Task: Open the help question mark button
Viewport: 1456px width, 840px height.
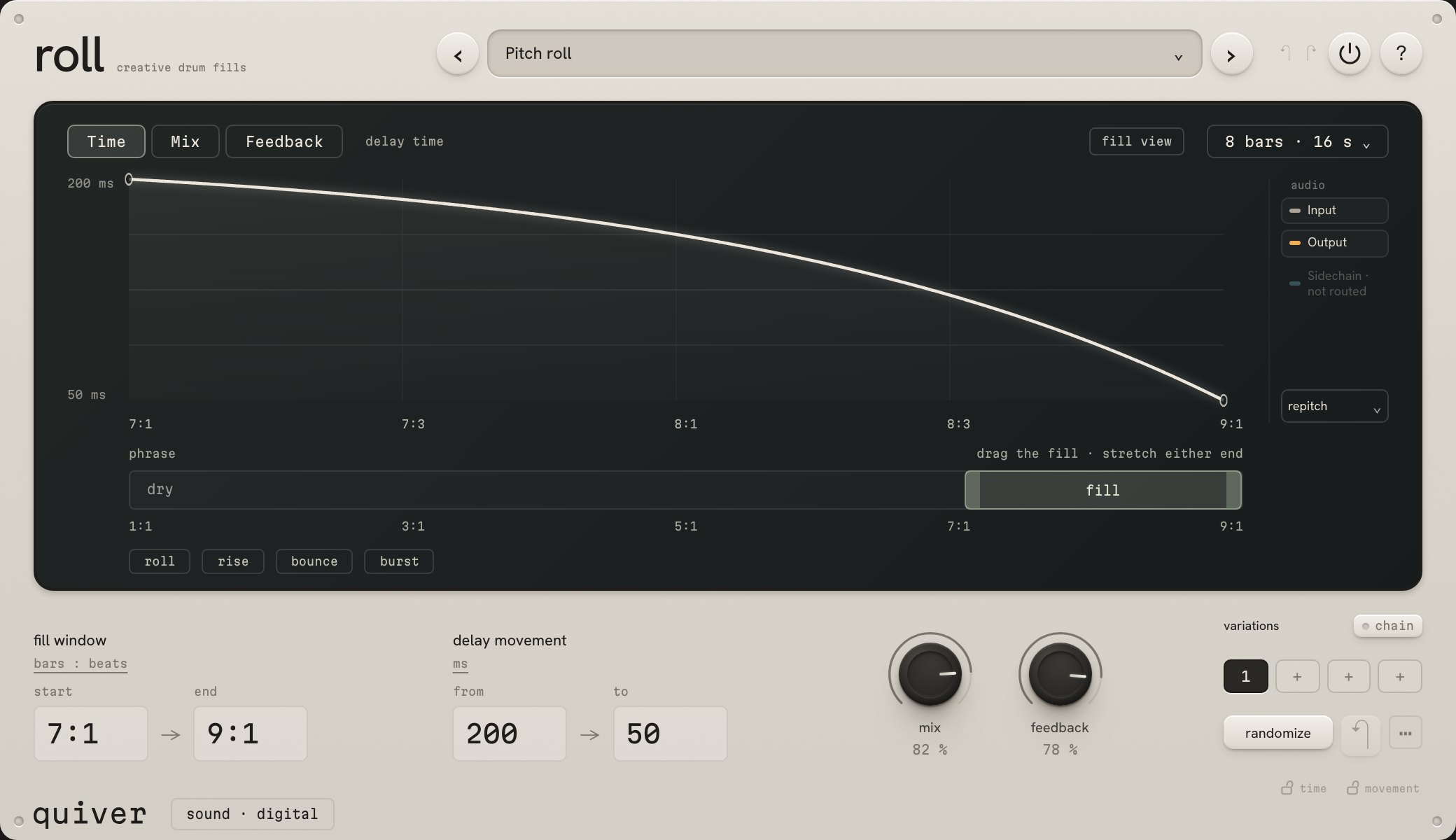Action: click(1401, 53)
